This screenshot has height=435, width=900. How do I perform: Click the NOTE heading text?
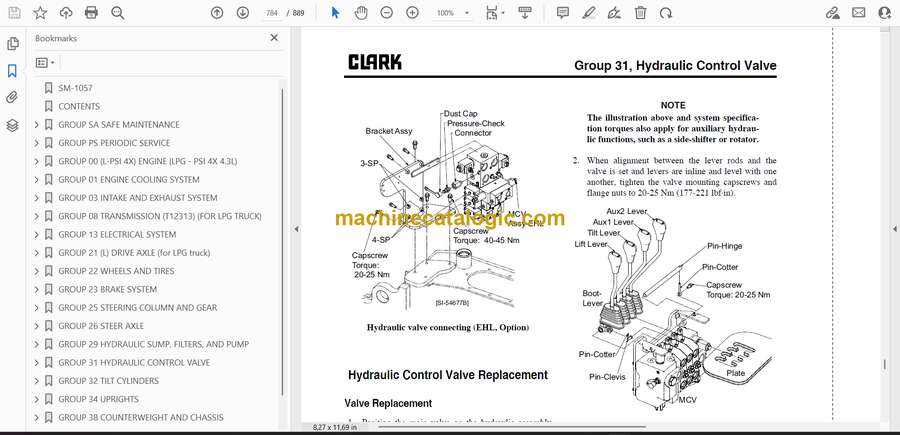click(x=673, y=106)
